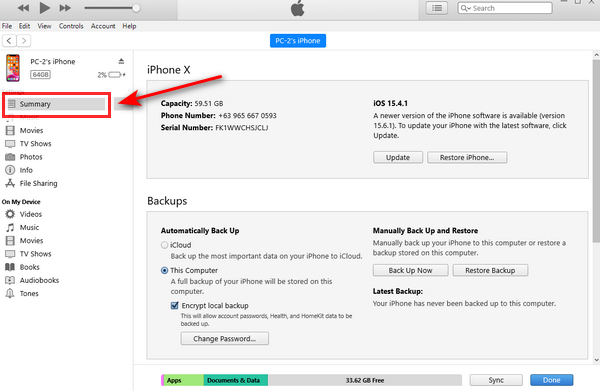
Task: Click the fast forward next button
Action: [65, 8]
